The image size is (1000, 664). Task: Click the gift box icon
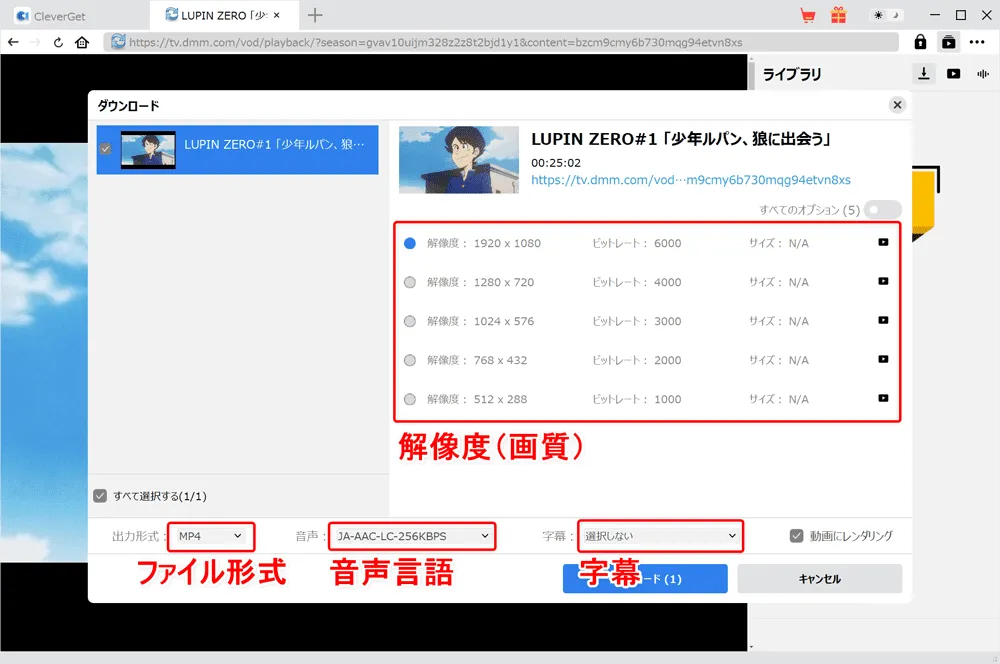pos(838,15)
